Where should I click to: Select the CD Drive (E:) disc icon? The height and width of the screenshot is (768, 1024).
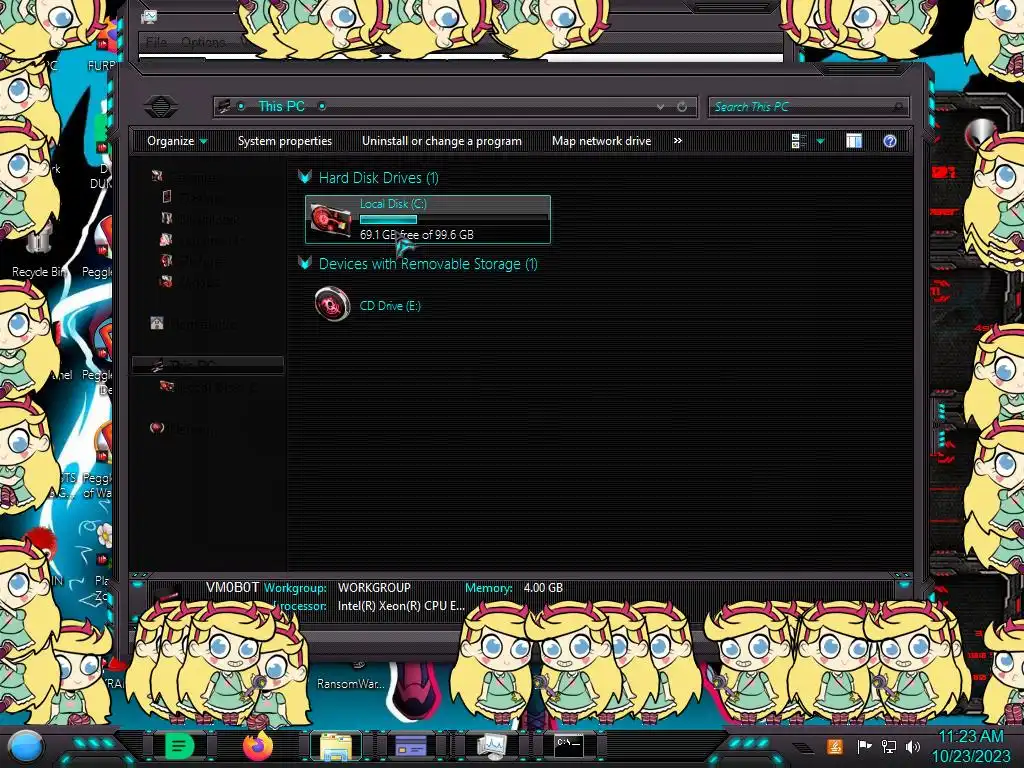tap(332, 304)
